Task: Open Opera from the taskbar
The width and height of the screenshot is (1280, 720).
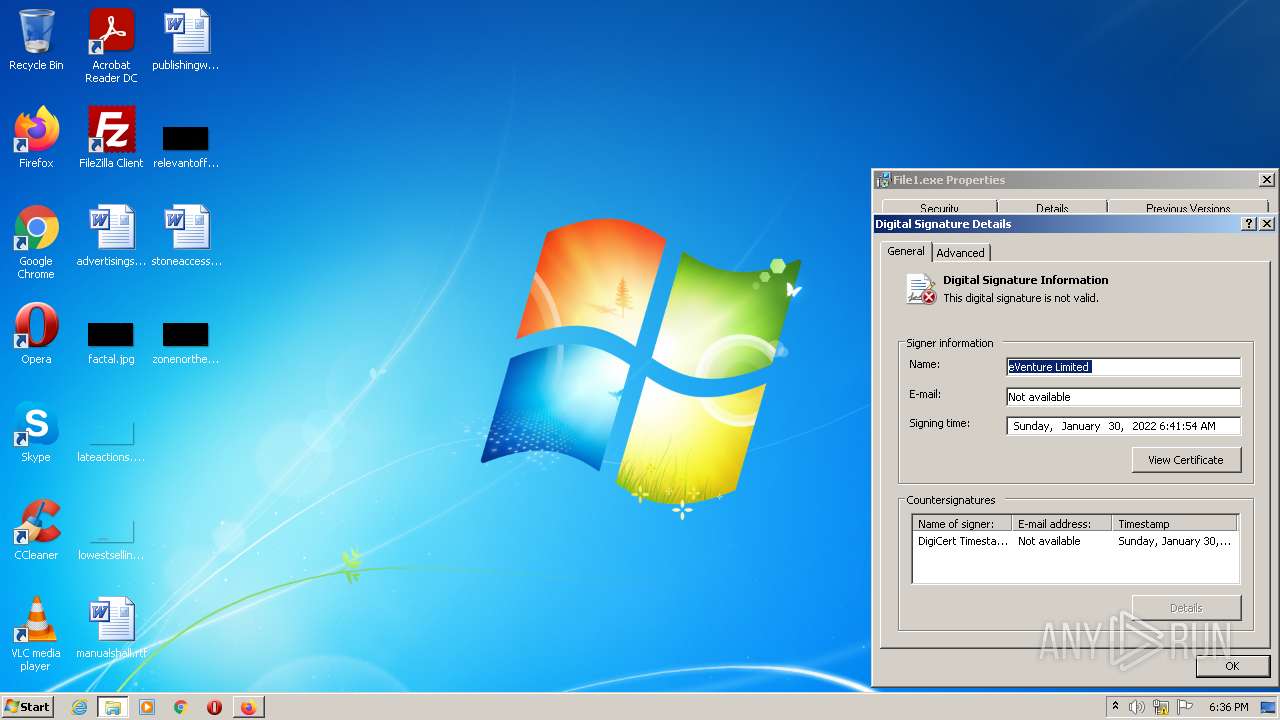Action: (x=214, y=707)
